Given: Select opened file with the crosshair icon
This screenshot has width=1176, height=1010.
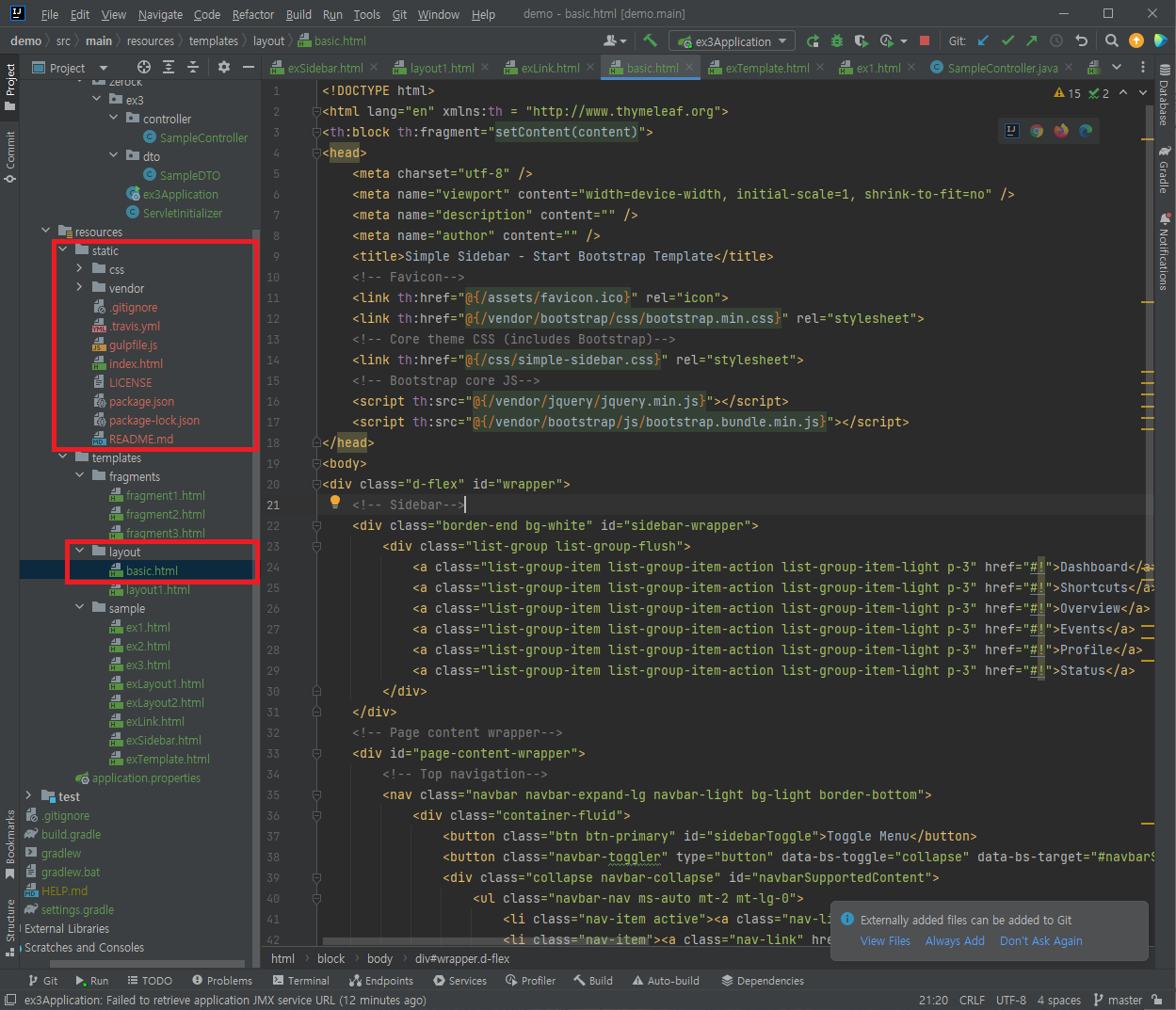Looking at the screenshot, I should coord(143,67).
